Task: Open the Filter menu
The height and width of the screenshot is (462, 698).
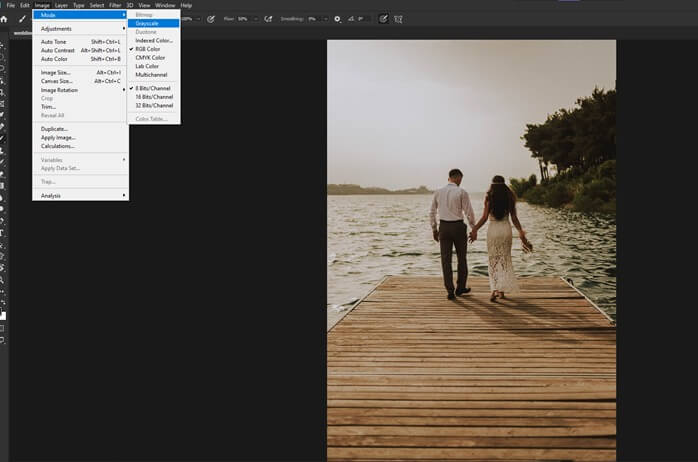Action: (115, 5)
